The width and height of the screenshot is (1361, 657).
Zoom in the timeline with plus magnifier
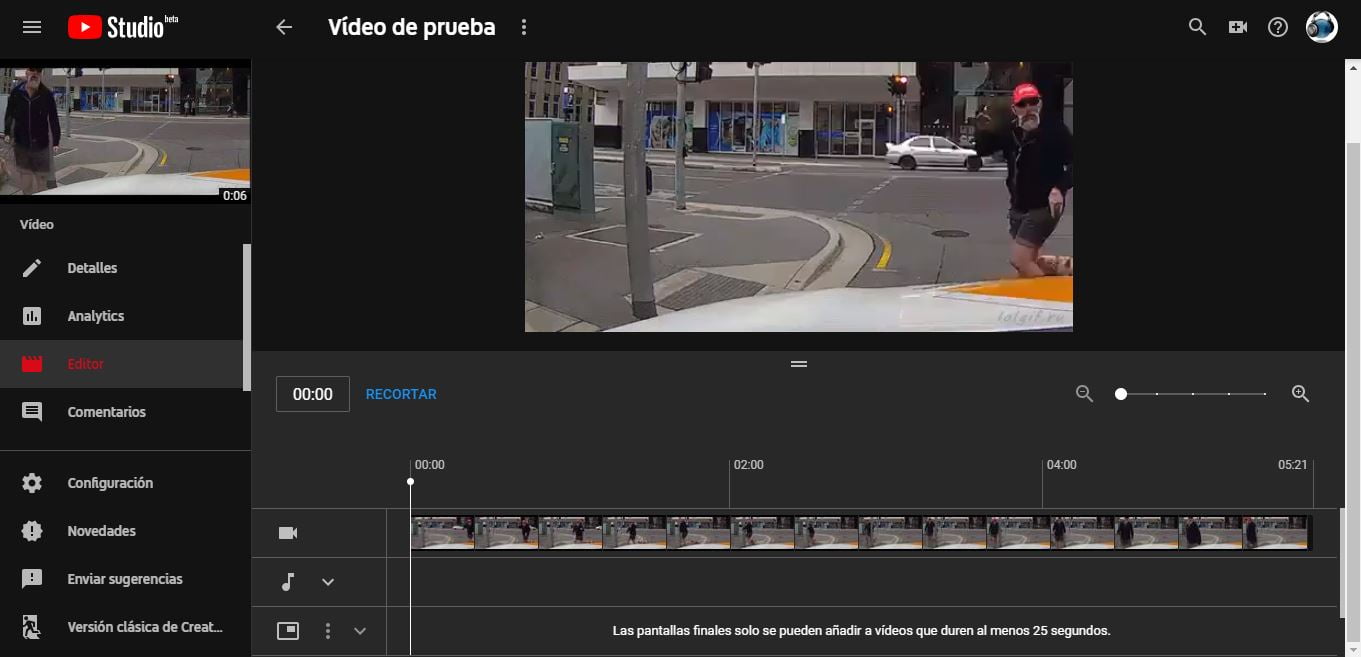[1300, 394]
